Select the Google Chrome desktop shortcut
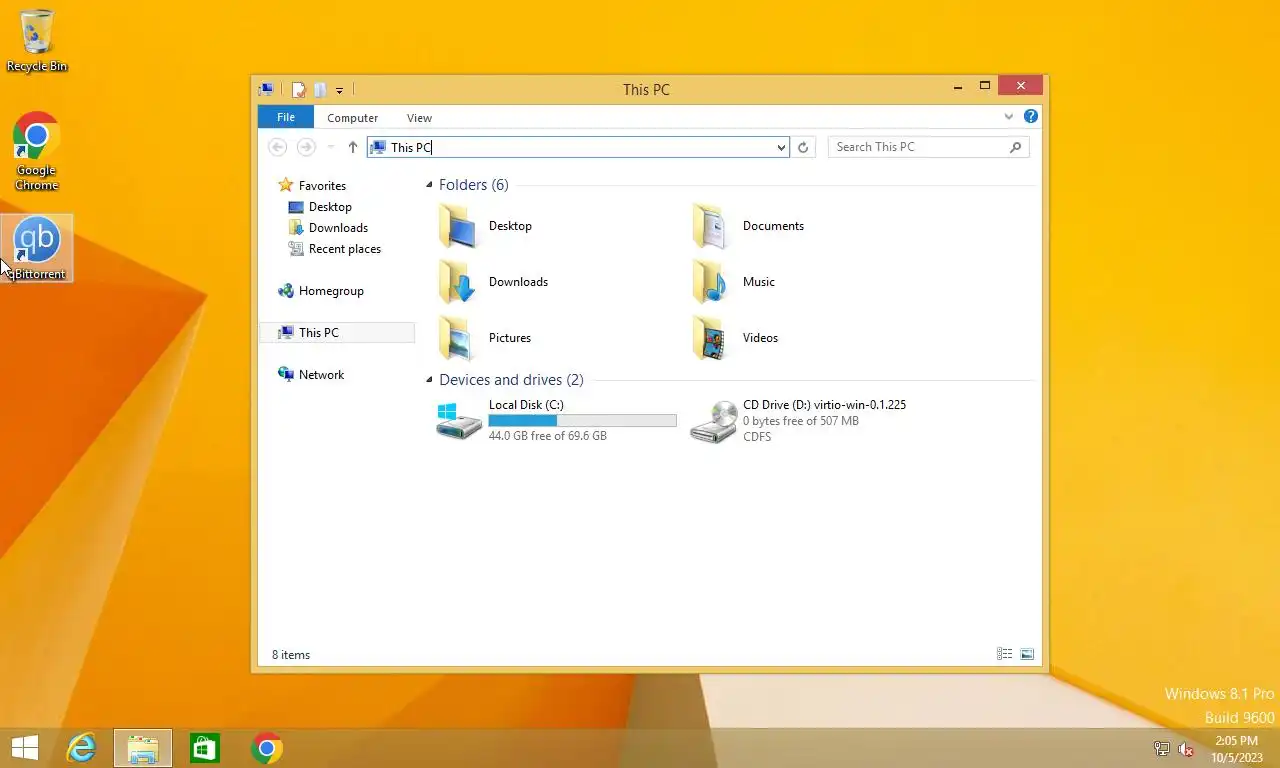This screenshot has width=1280, height=768. (36, 150)
